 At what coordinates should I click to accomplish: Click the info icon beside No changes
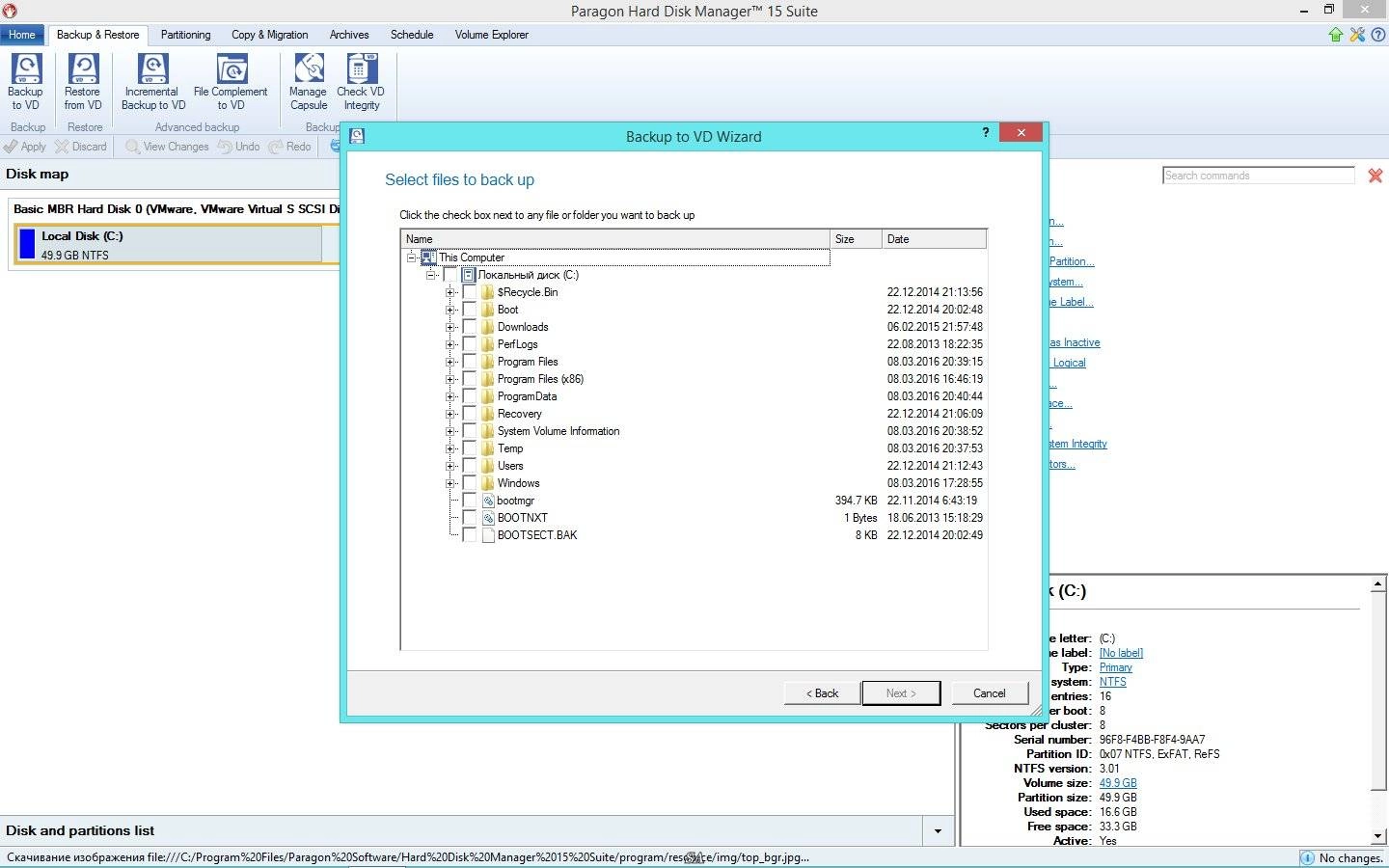[1307, 857]
